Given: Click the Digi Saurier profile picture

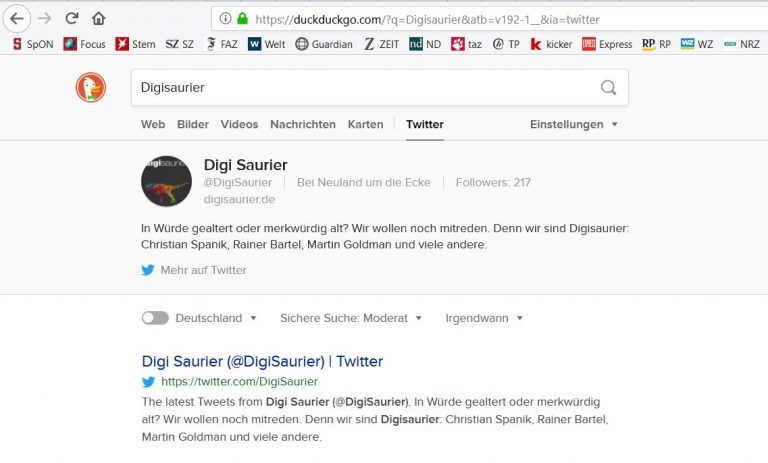Looking at the screenshot, I should (166, 181).
